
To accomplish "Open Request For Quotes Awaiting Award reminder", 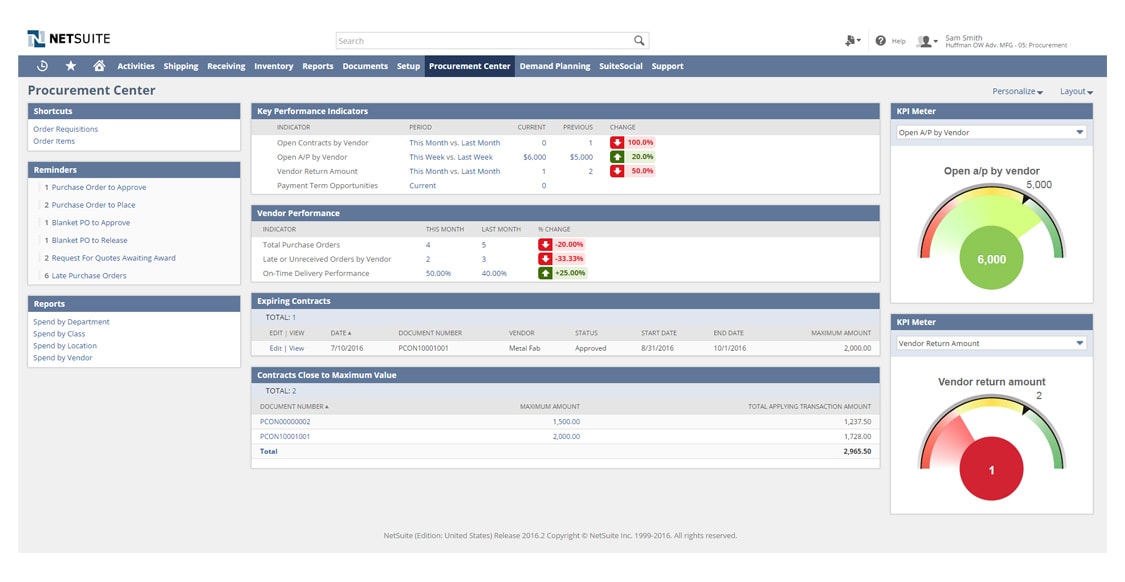I will coord(113,258).
